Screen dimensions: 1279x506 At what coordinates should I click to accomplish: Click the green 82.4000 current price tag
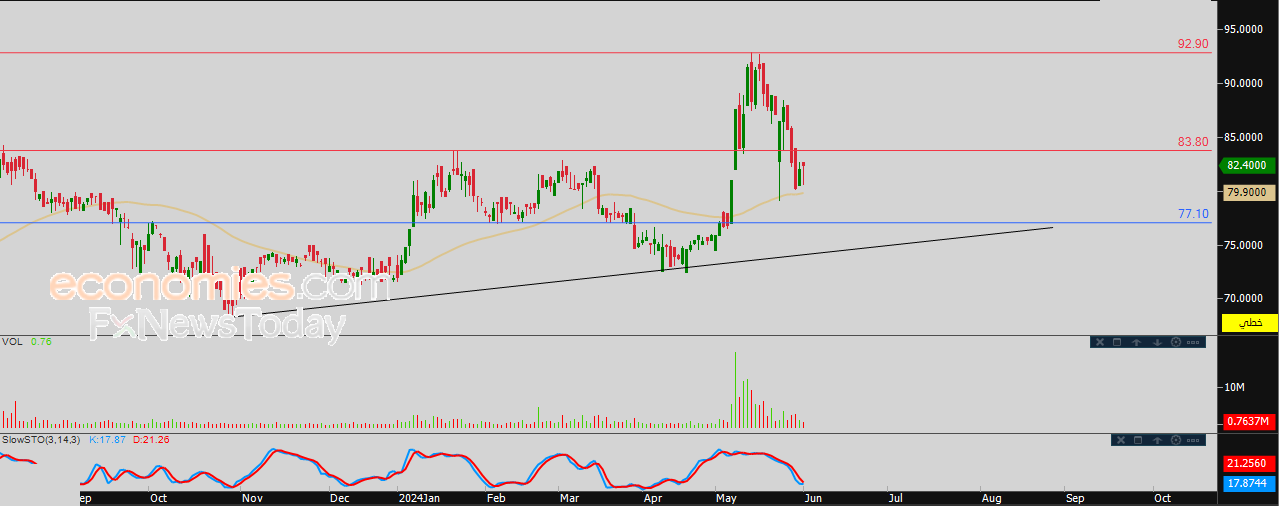click(1246, 165)
